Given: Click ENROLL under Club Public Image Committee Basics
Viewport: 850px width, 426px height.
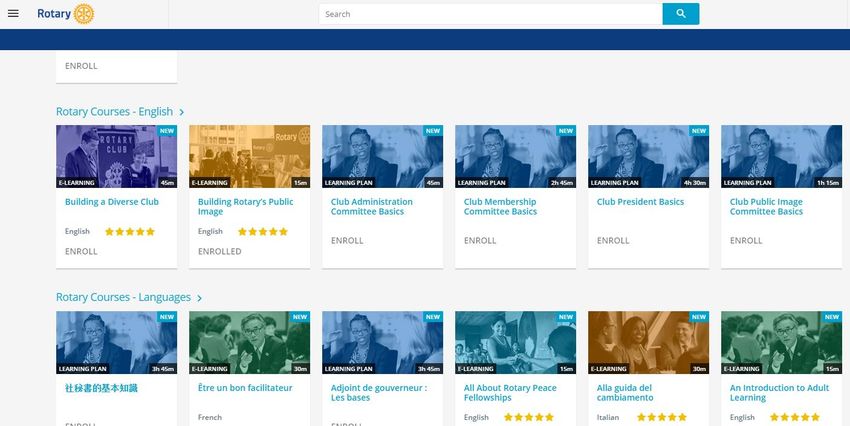Looking at the screenshot, I should pyautogui.click(x=746, y=241).
